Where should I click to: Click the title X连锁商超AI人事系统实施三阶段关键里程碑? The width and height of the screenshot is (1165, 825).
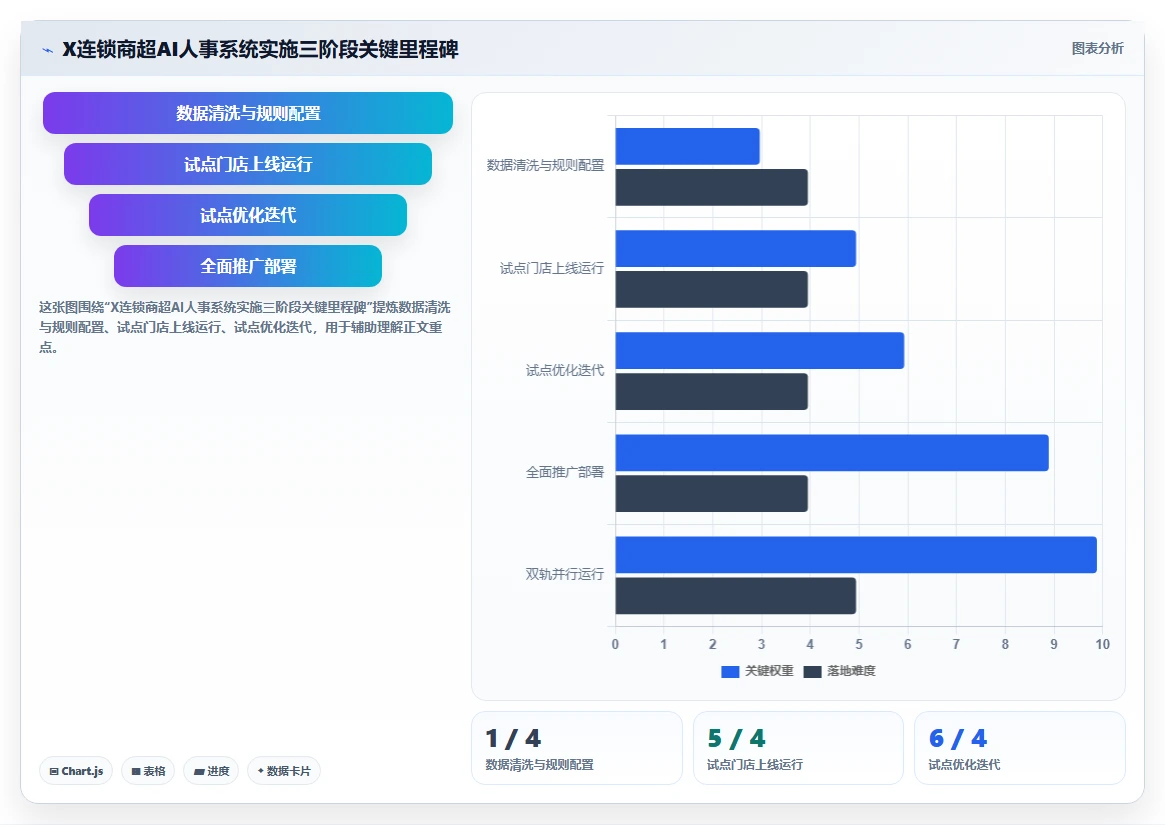260,49
